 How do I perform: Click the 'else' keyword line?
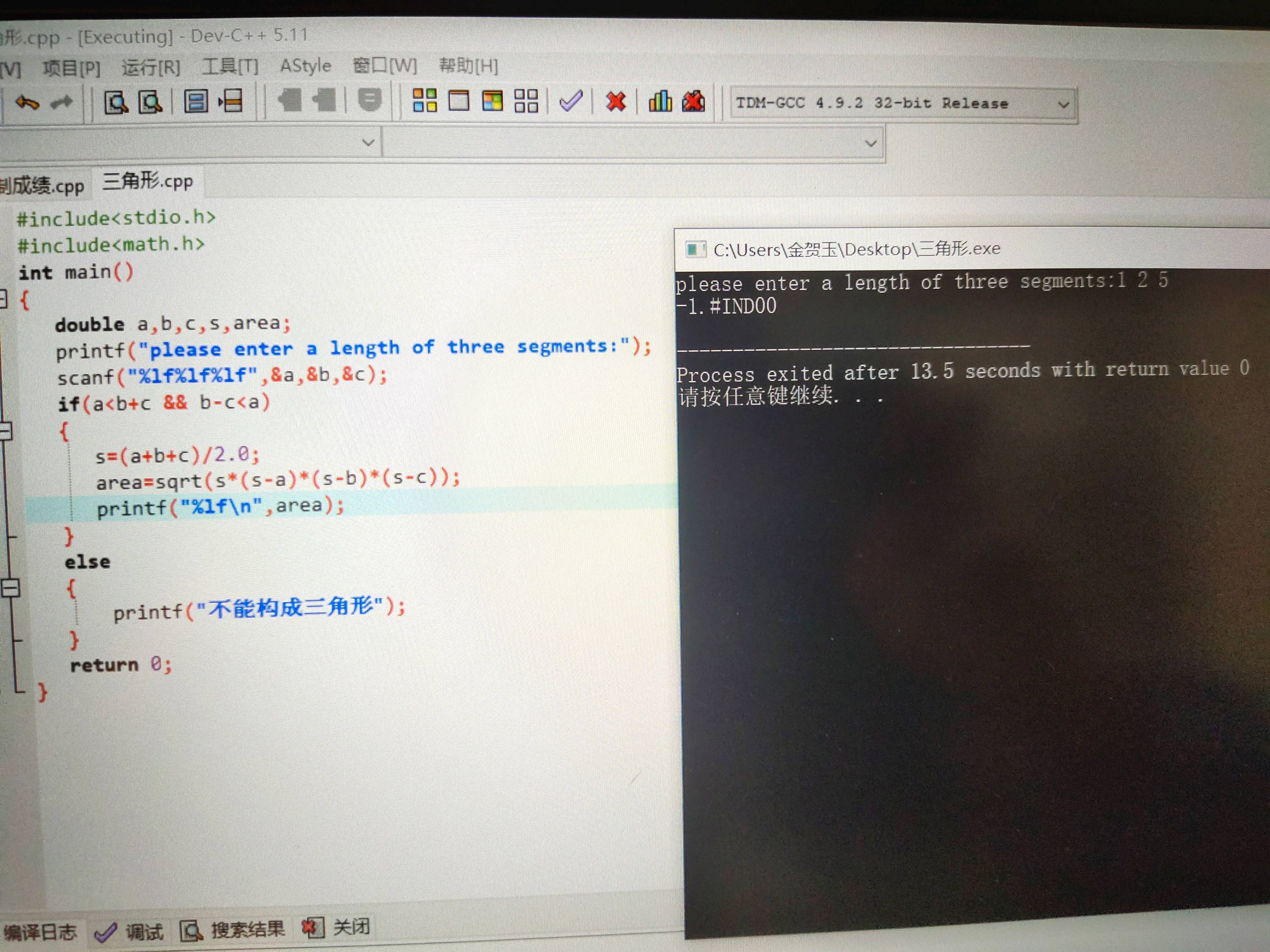point(87,562)
